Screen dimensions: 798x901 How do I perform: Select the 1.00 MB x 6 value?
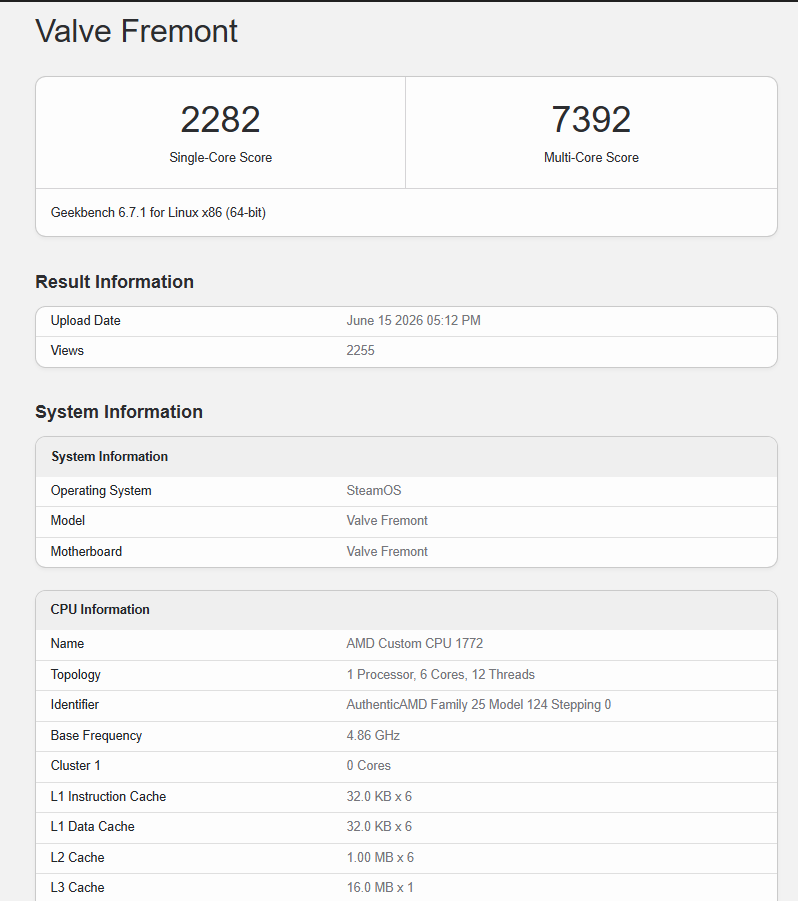pyautogui.click(x=380, y=857)
